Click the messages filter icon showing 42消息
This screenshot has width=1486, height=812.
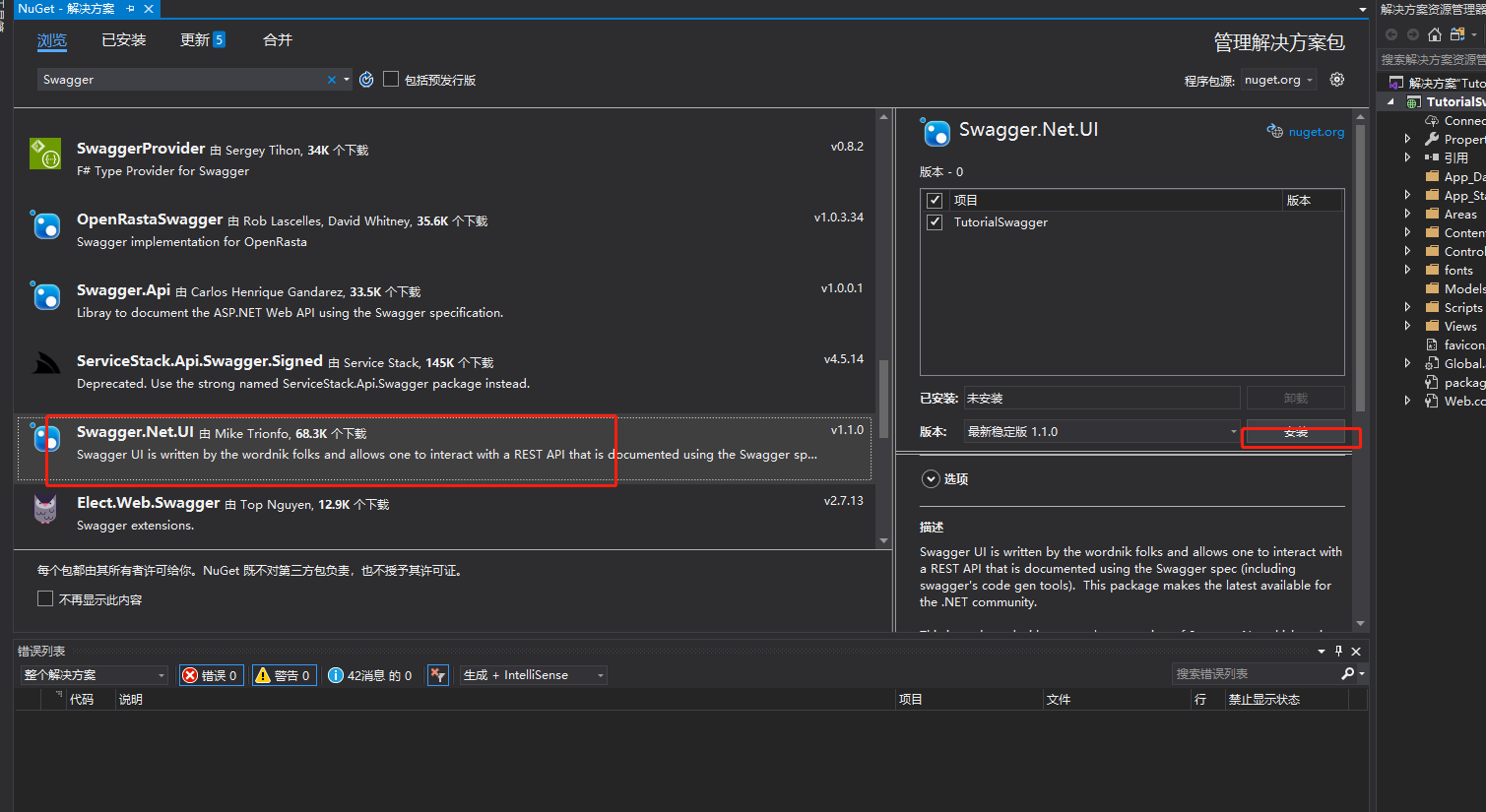pyautogui.click(x=369, y=675)
